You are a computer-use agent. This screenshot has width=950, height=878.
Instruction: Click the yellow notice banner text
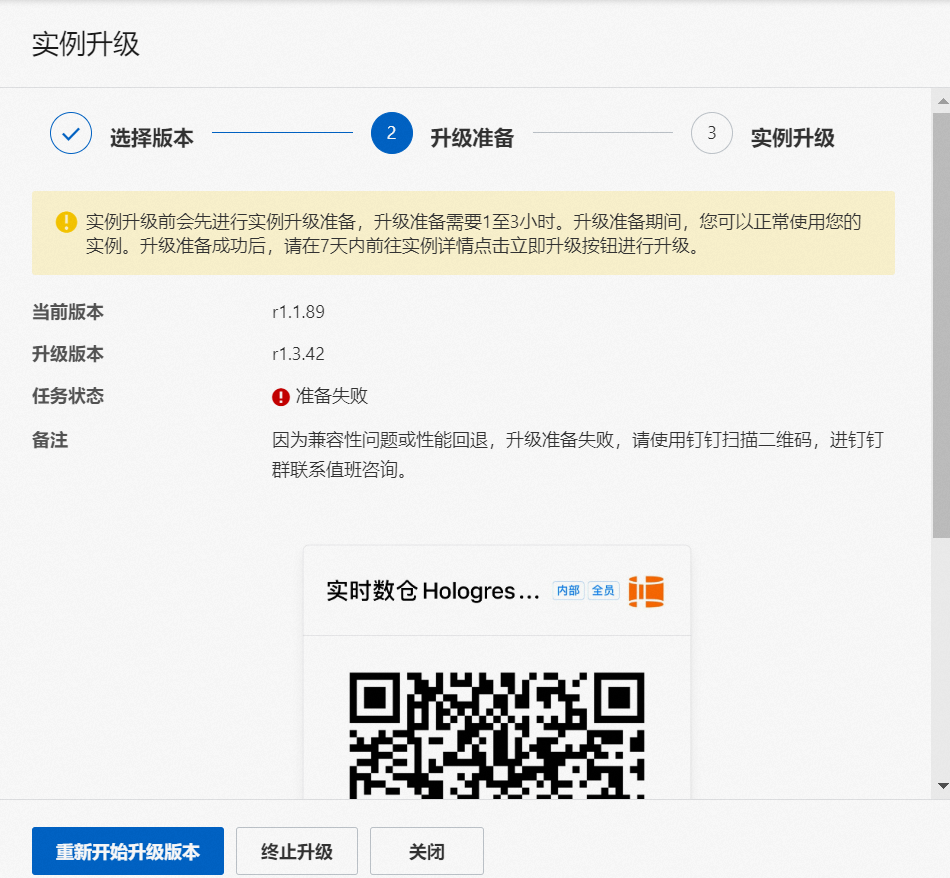[x=473, y=233]
